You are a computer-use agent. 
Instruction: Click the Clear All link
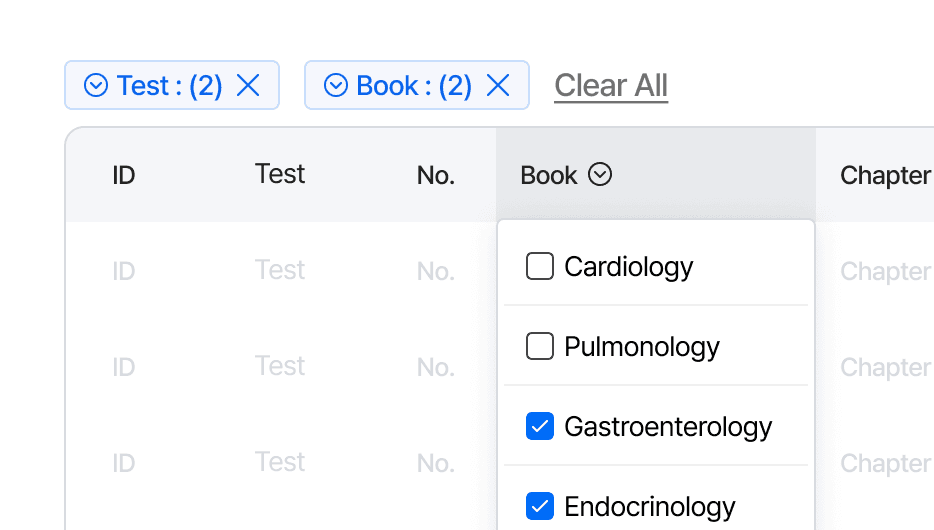pyautogui.click(x=611, y=85)
